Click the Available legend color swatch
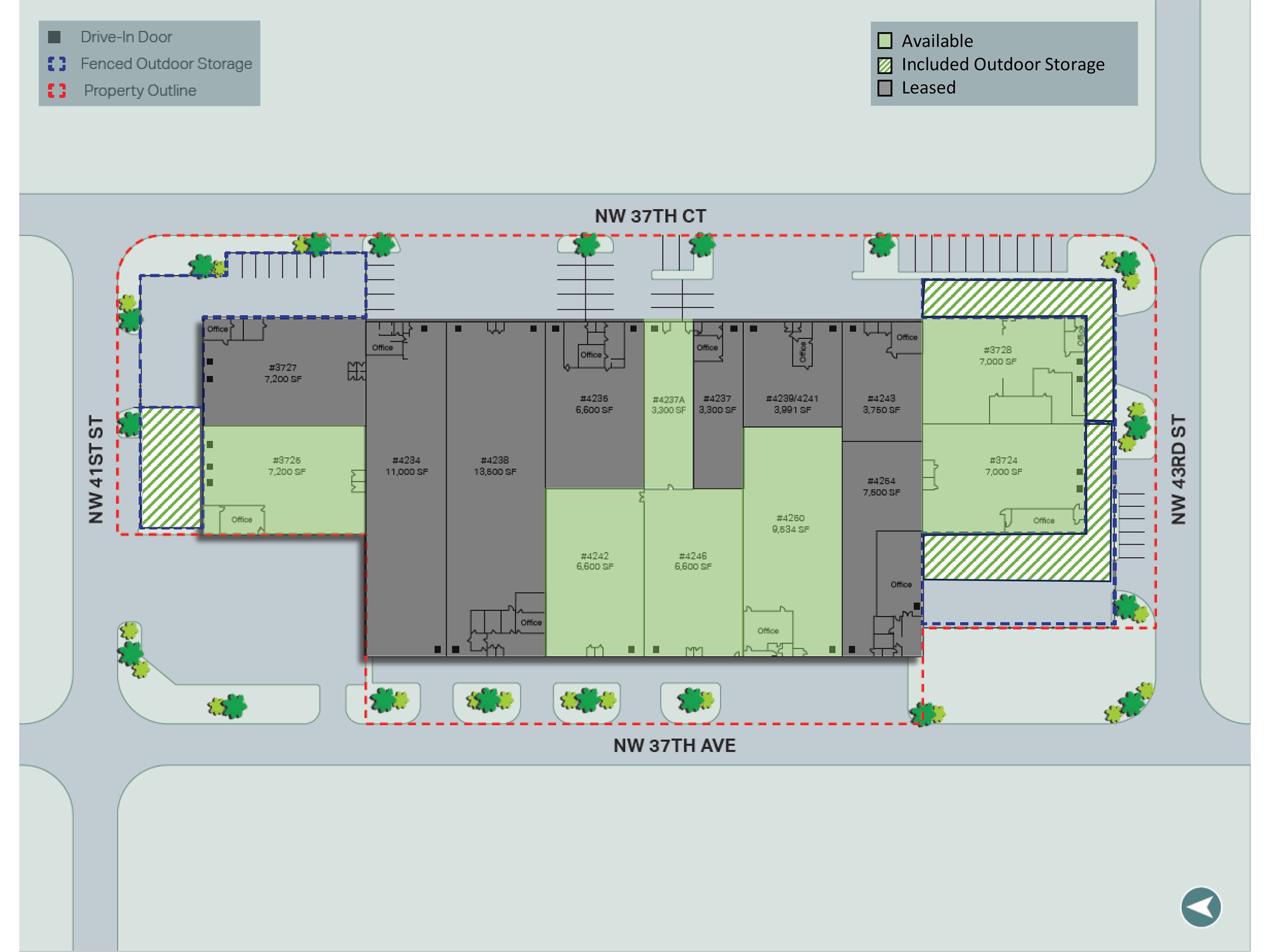The image size is (1270, 952). [x=885, y=41]
